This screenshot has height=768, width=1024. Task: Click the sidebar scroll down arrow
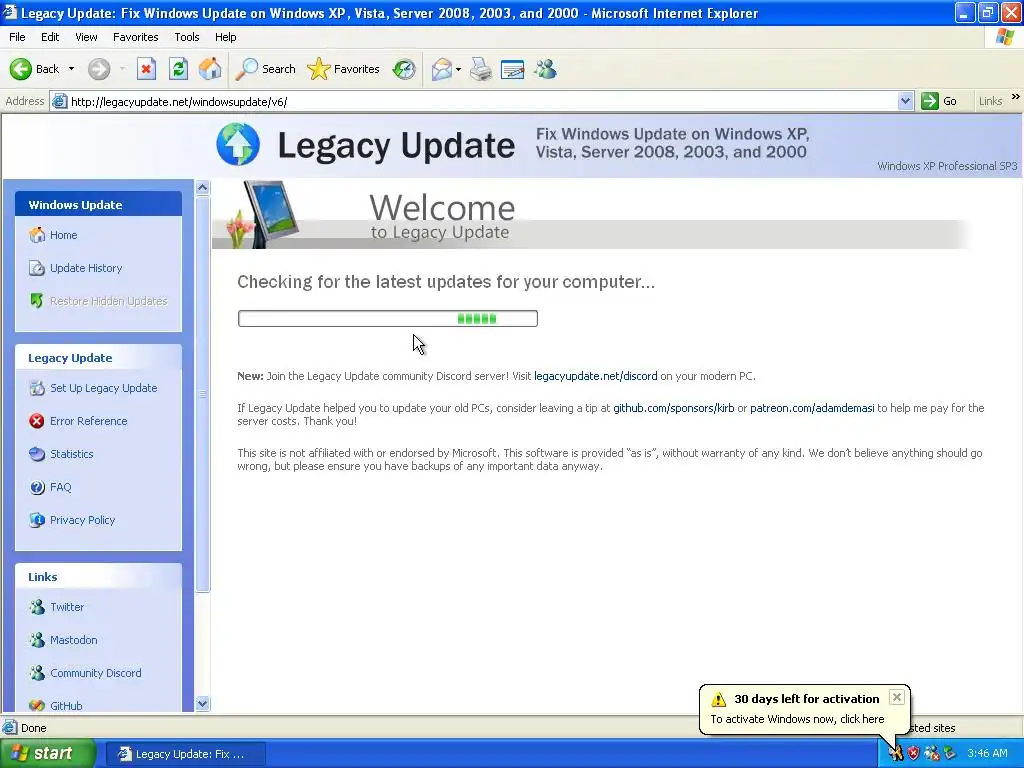pyautogui.click(x=202, y=703)
